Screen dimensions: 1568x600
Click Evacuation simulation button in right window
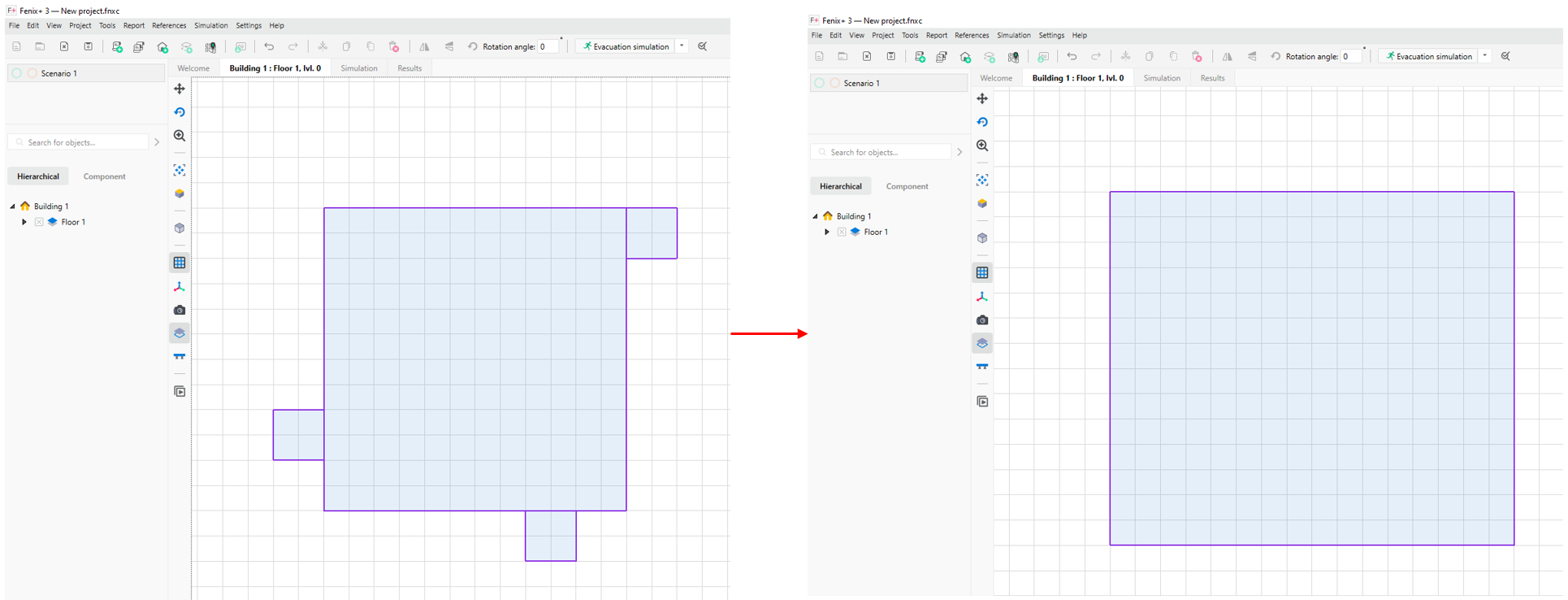(1428, 56)
